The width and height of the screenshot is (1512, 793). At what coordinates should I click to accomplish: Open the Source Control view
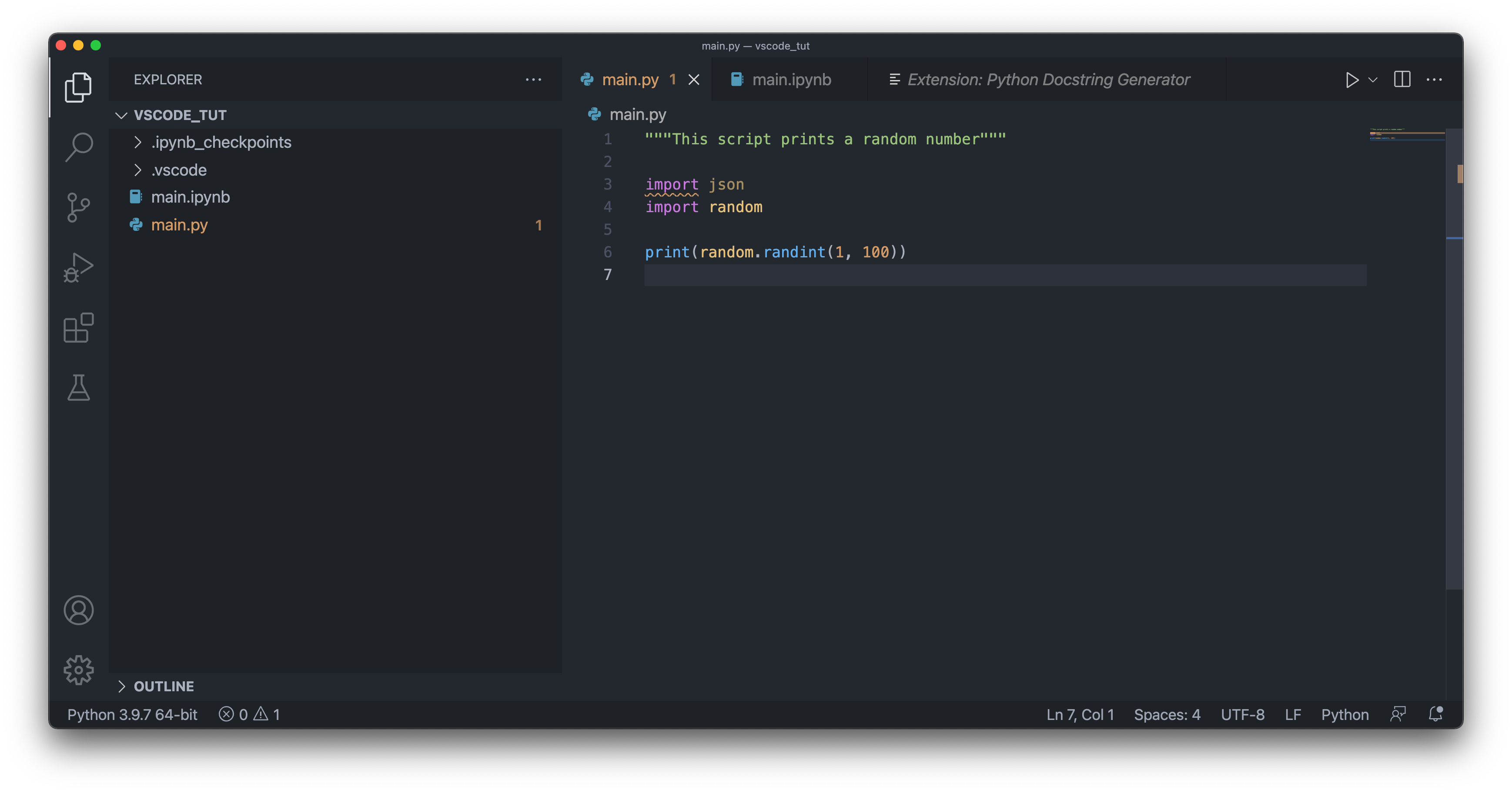[79, 207]
